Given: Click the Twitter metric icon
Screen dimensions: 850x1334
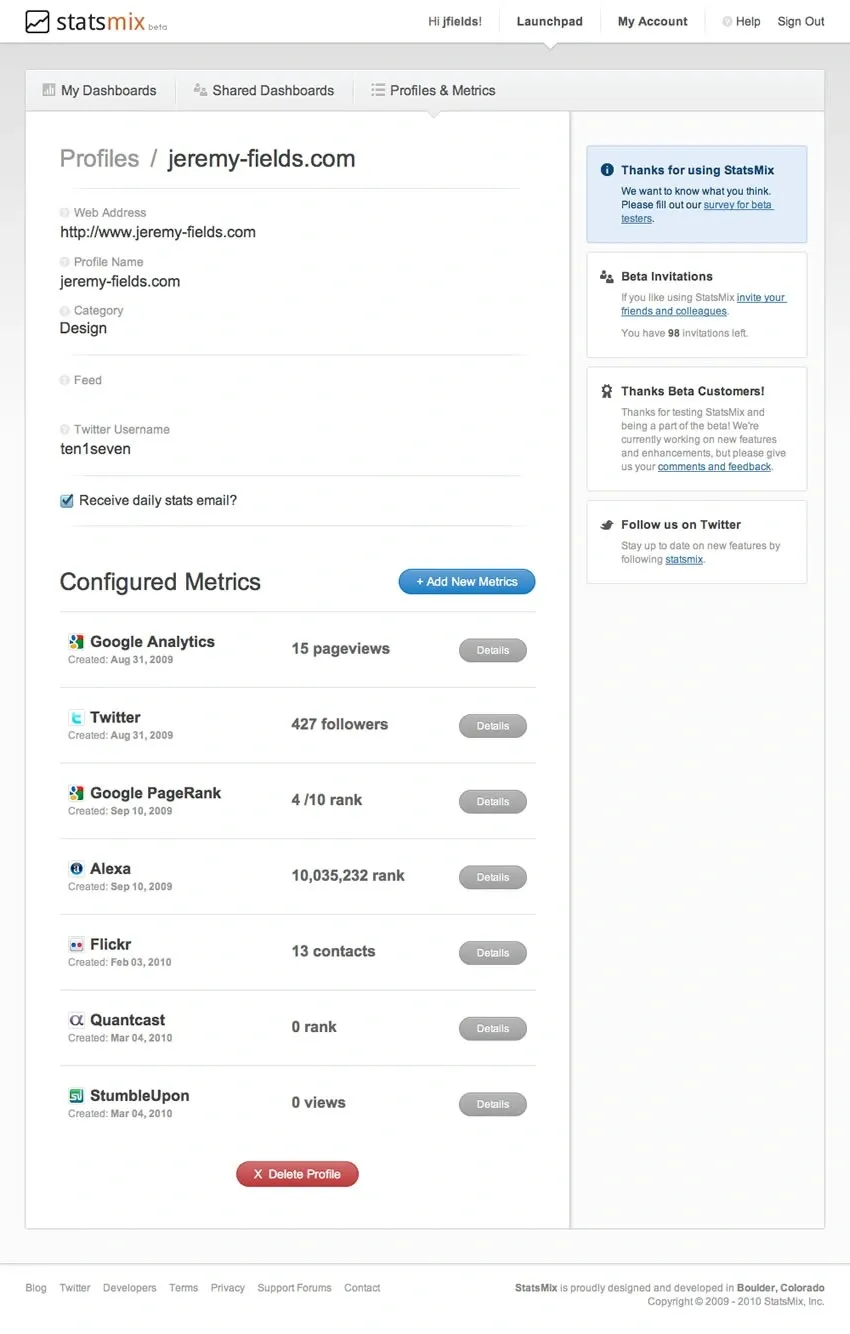Looking at the screenshot, I should [76, 717].
